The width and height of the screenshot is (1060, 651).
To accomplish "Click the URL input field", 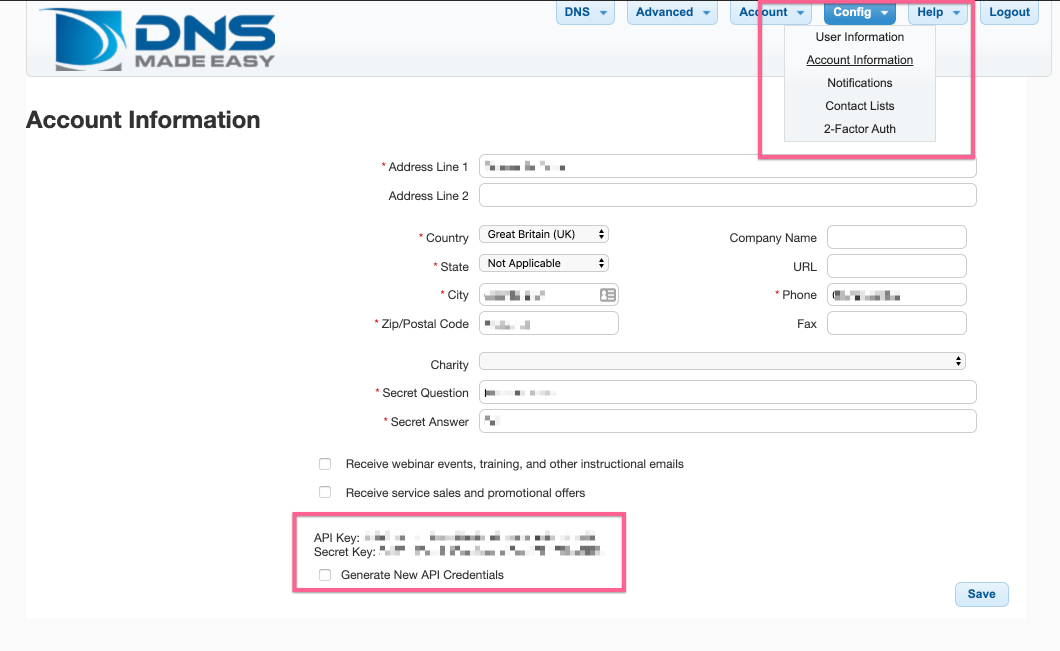I will (896, 266).
